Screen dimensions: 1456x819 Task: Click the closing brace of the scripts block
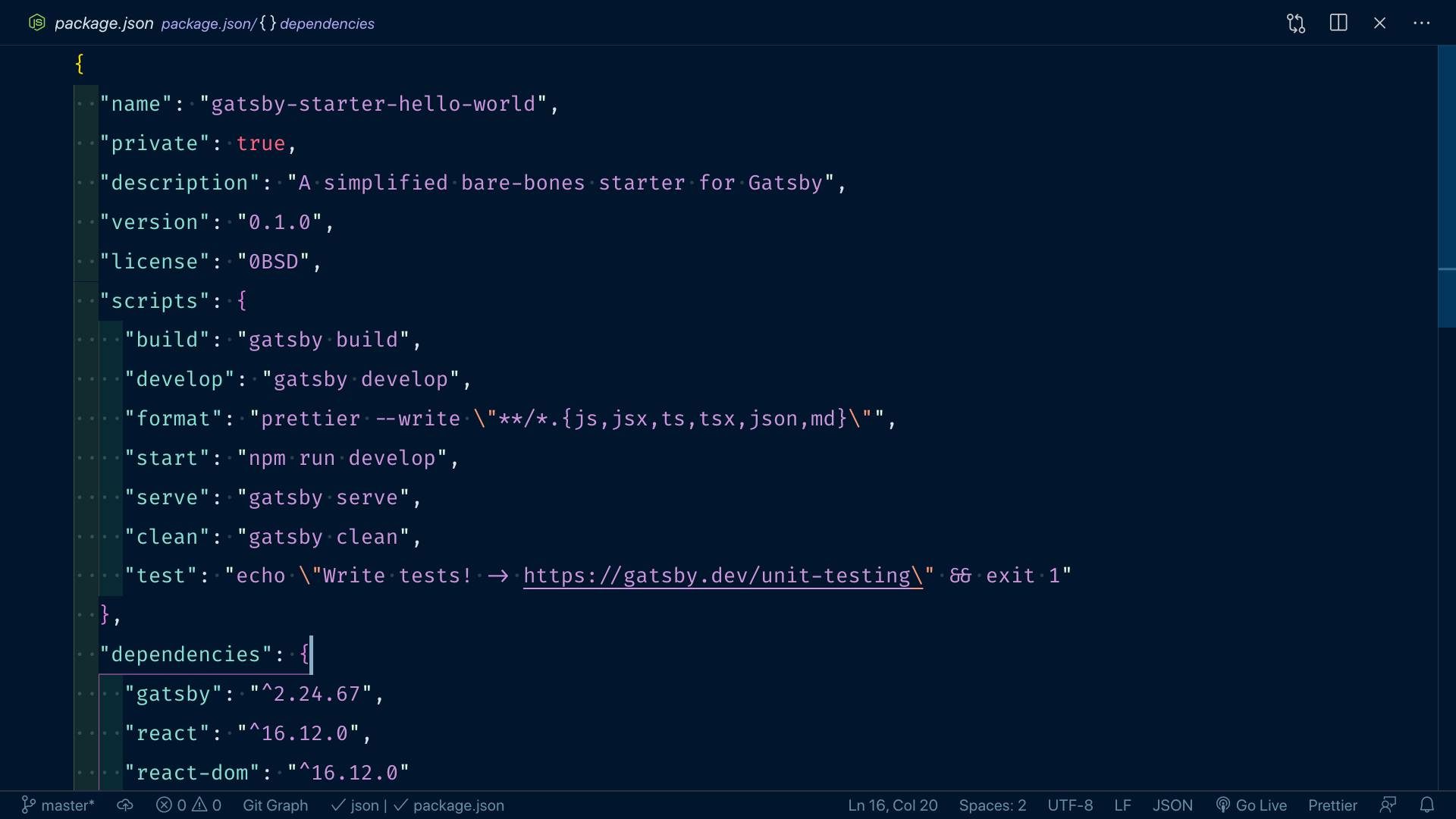105,615
